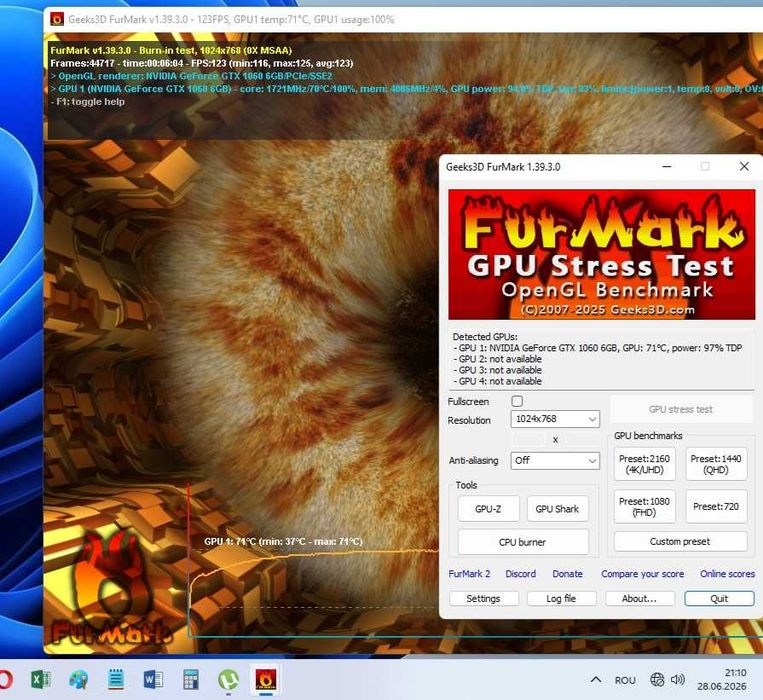Start the GPU stress test button
The image size is (763, 700).
click(680, 410)
